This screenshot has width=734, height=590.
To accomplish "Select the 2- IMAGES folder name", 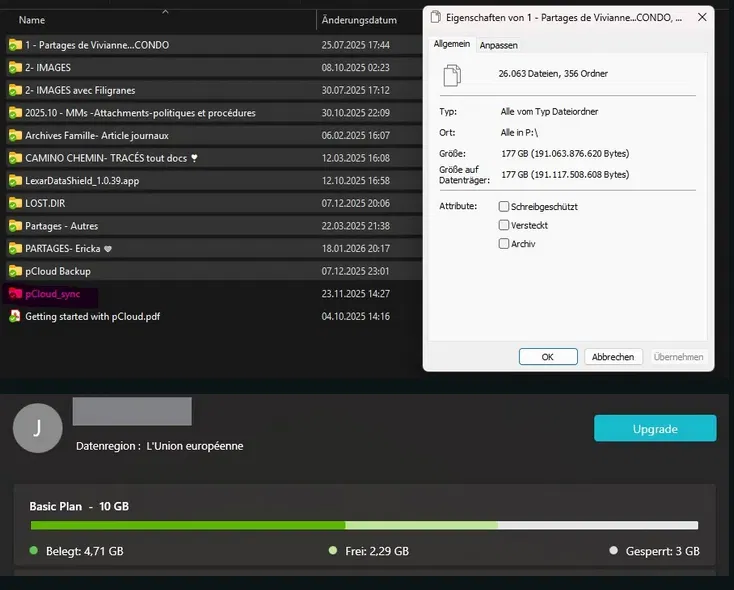I will 48,67.
